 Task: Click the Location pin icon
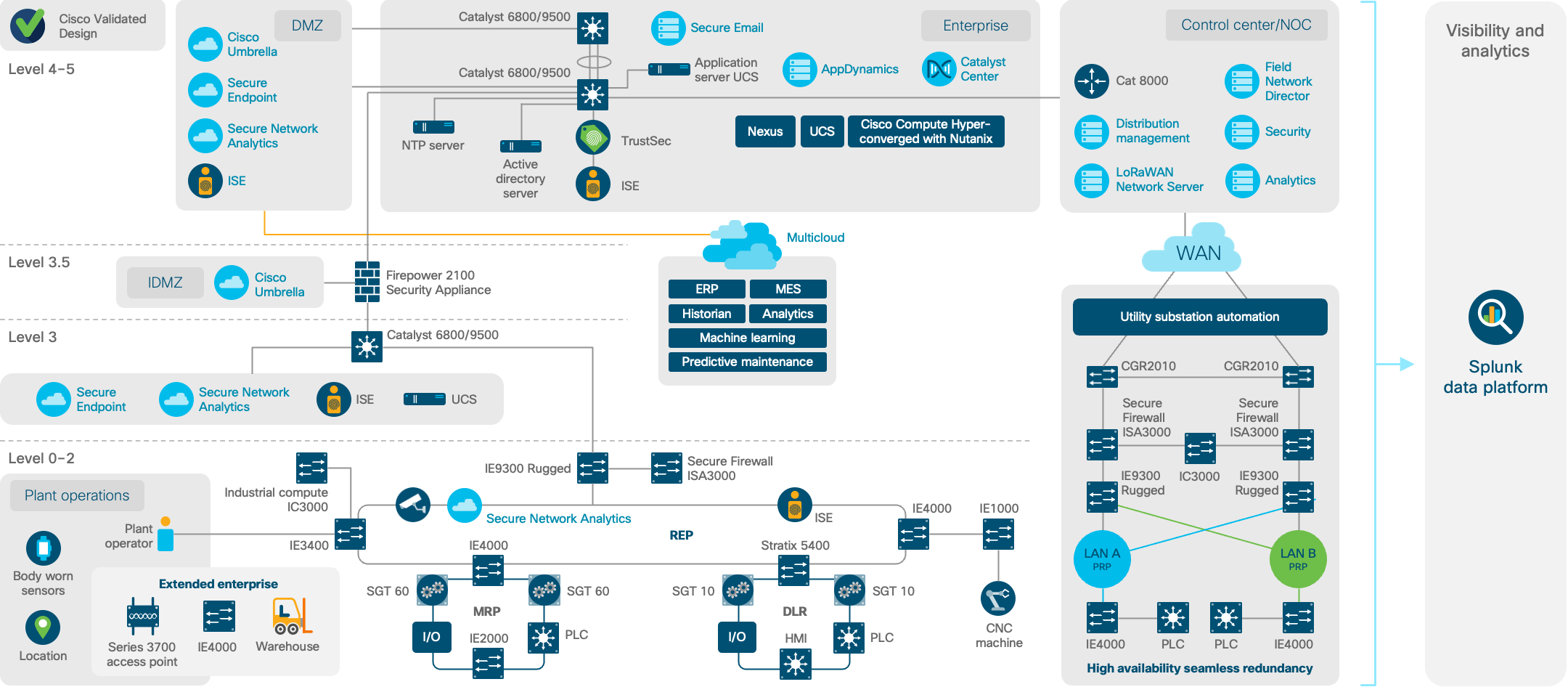(x=43, y=627)
